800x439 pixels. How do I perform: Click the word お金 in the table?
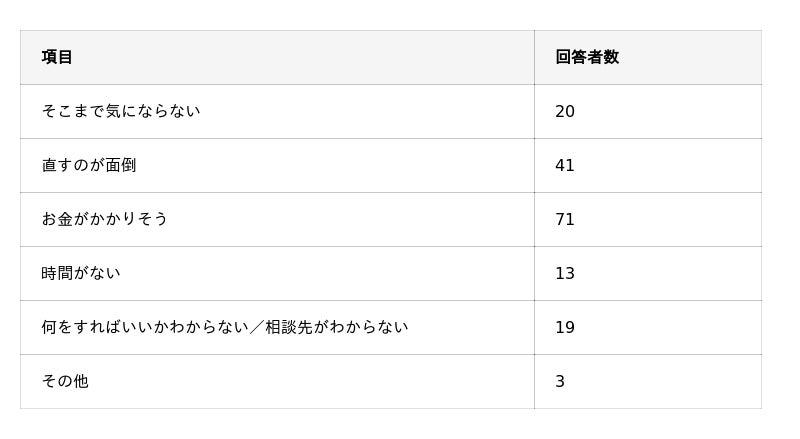(x=57, y=219)
